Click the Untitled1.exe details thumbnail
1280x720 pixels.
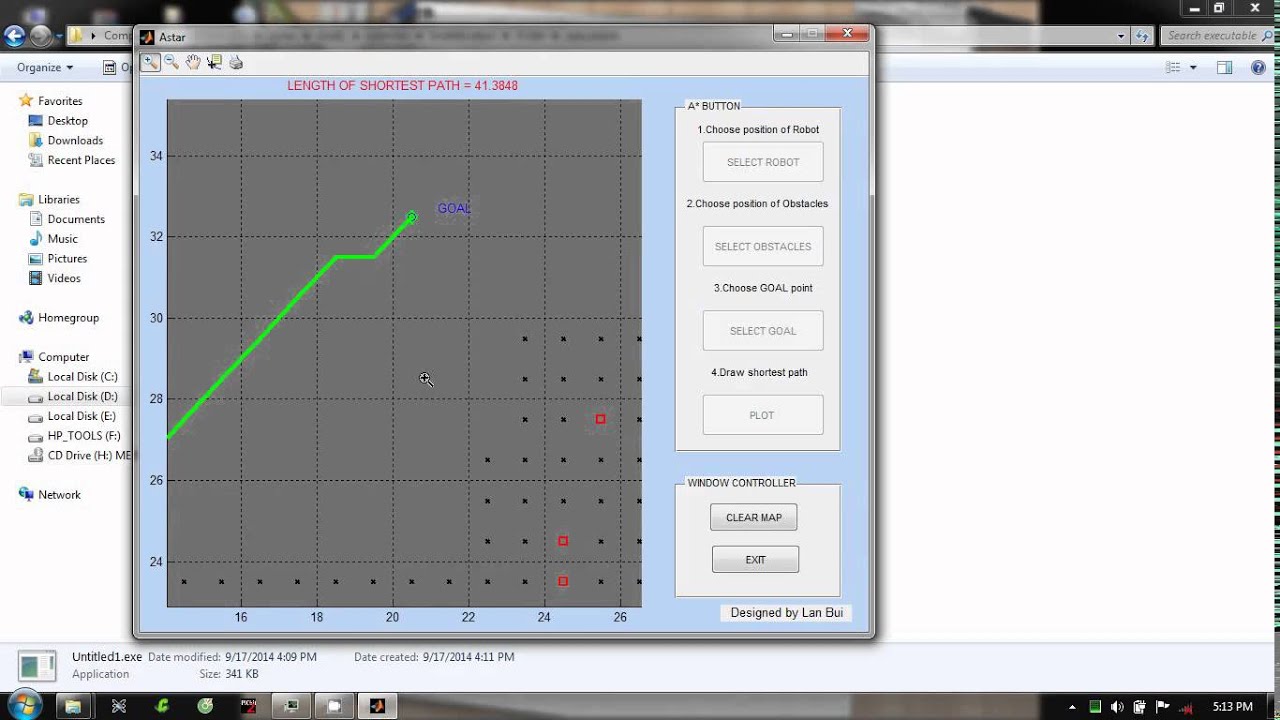click(38, 666)
